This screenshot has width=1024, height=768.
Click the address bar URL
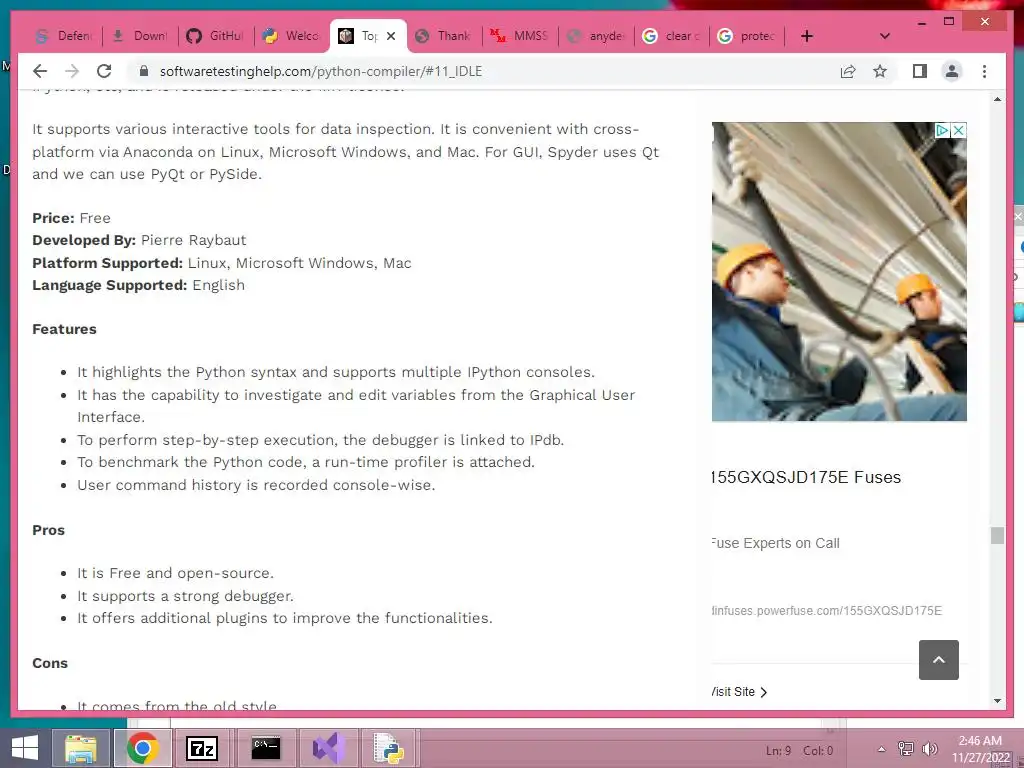[321, 71]
